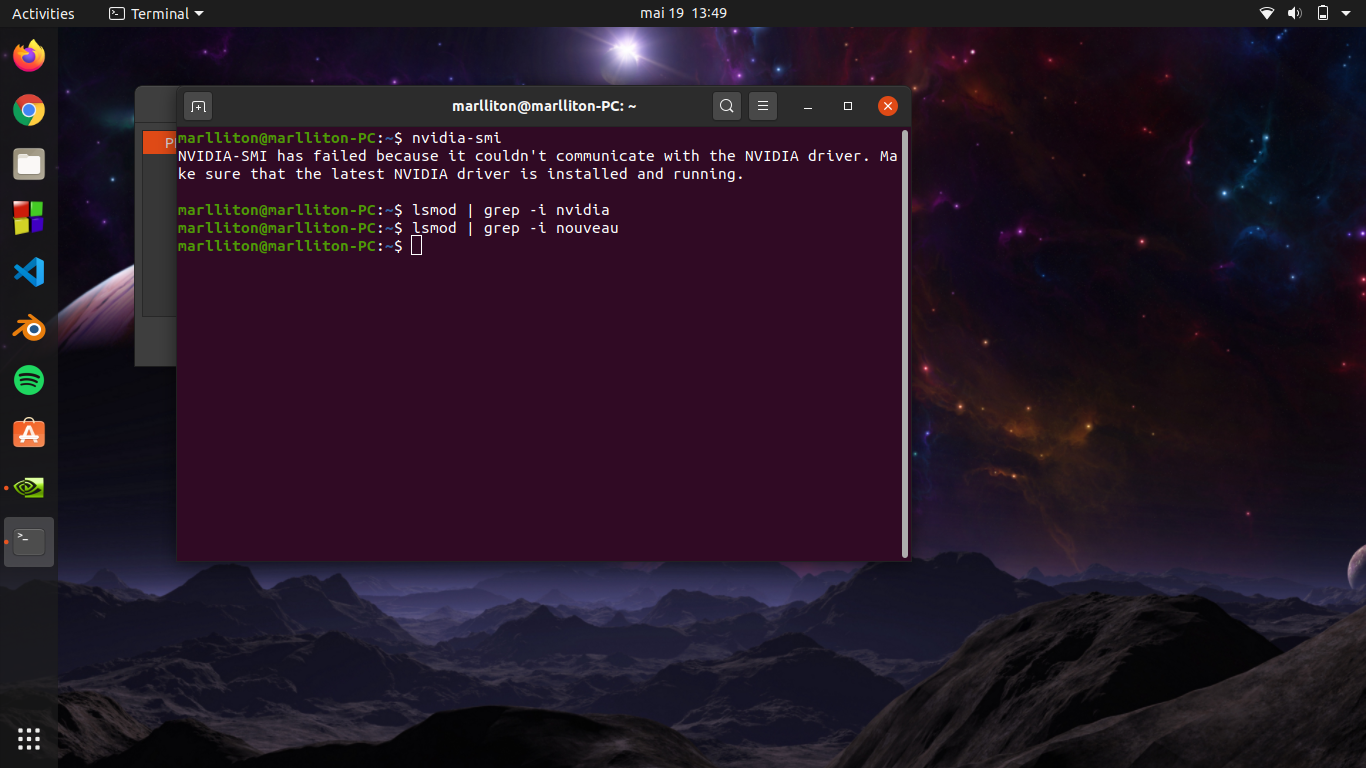The height and width of the screenshot is (768, 1366).
Task: Open the clock and calendar panel
Action: [683, 13]
